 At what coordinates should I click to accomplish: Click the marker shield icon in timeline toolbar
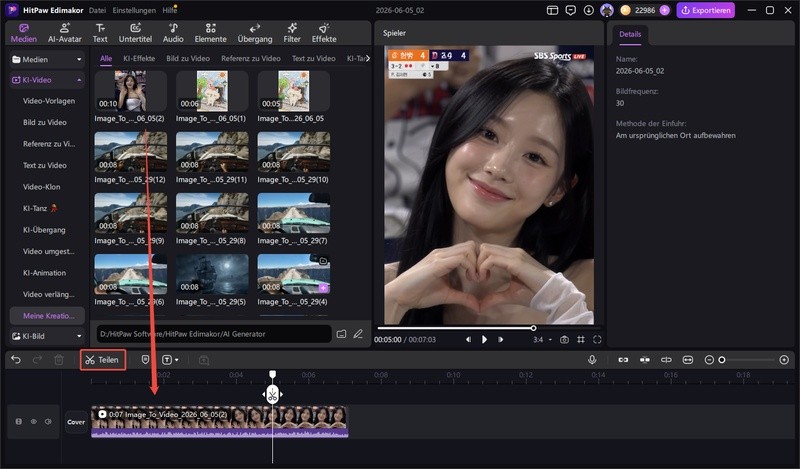145,360
